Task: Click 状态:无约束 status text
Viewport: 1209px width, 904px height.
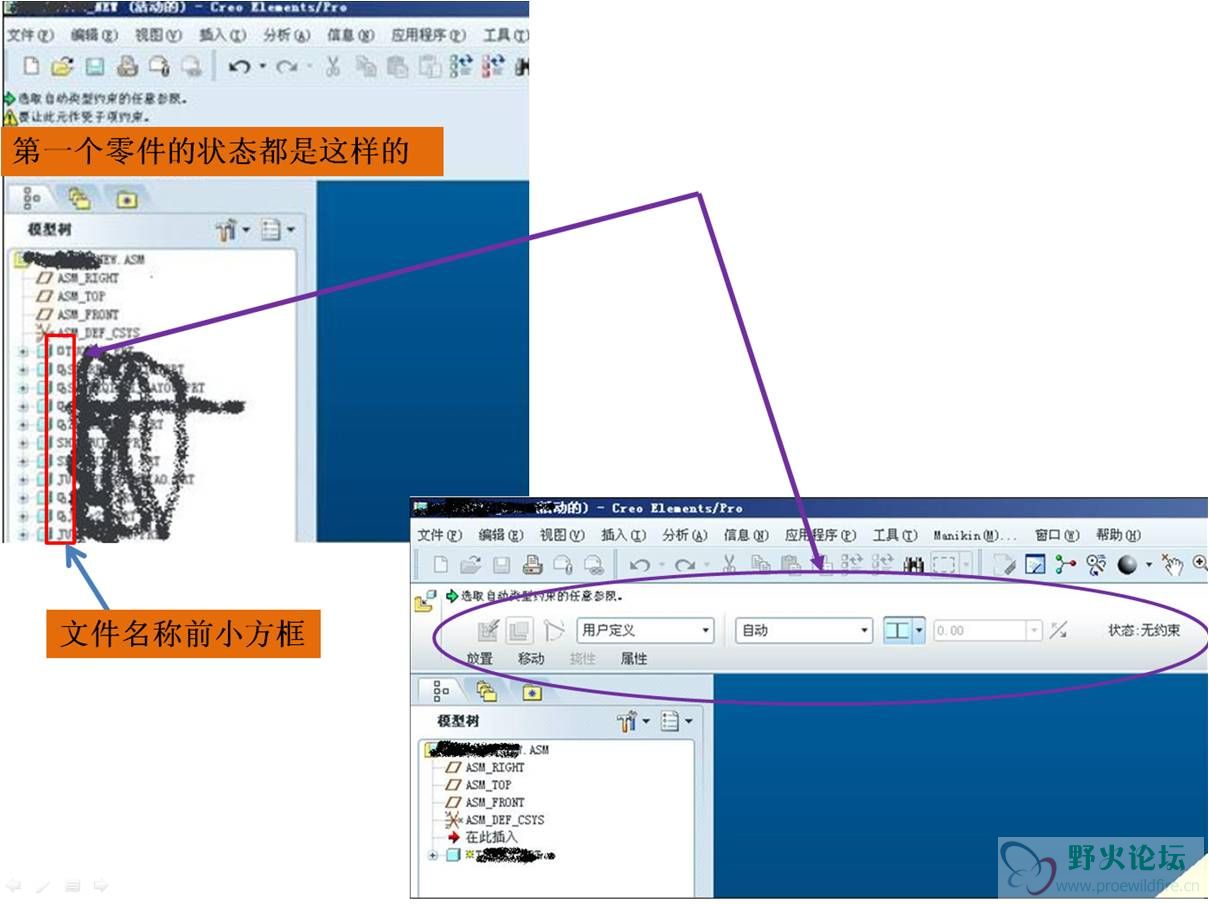Action: [x=1144, y=630]
